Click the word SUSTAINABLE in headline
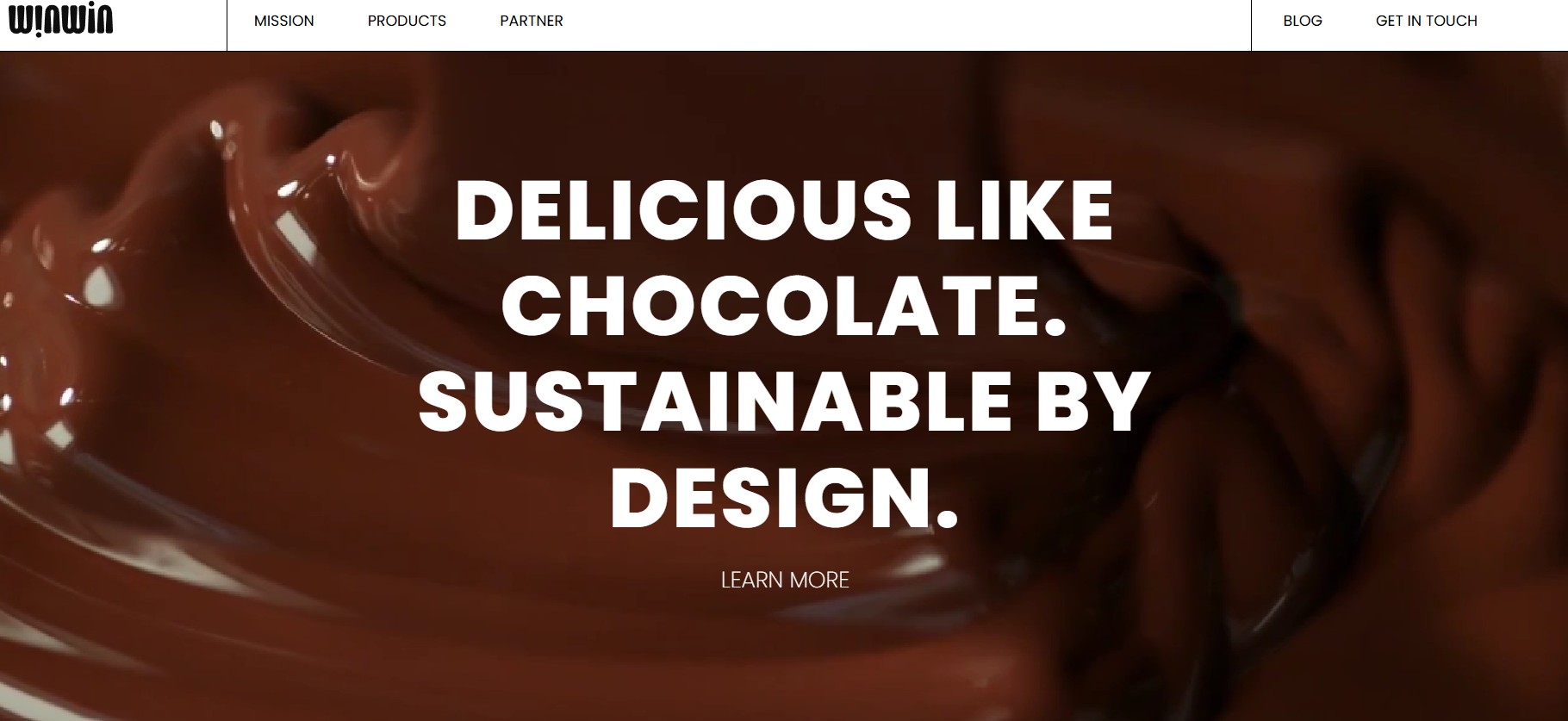Viewport: 1568px width, 721px height. click(x=714, y=401)
